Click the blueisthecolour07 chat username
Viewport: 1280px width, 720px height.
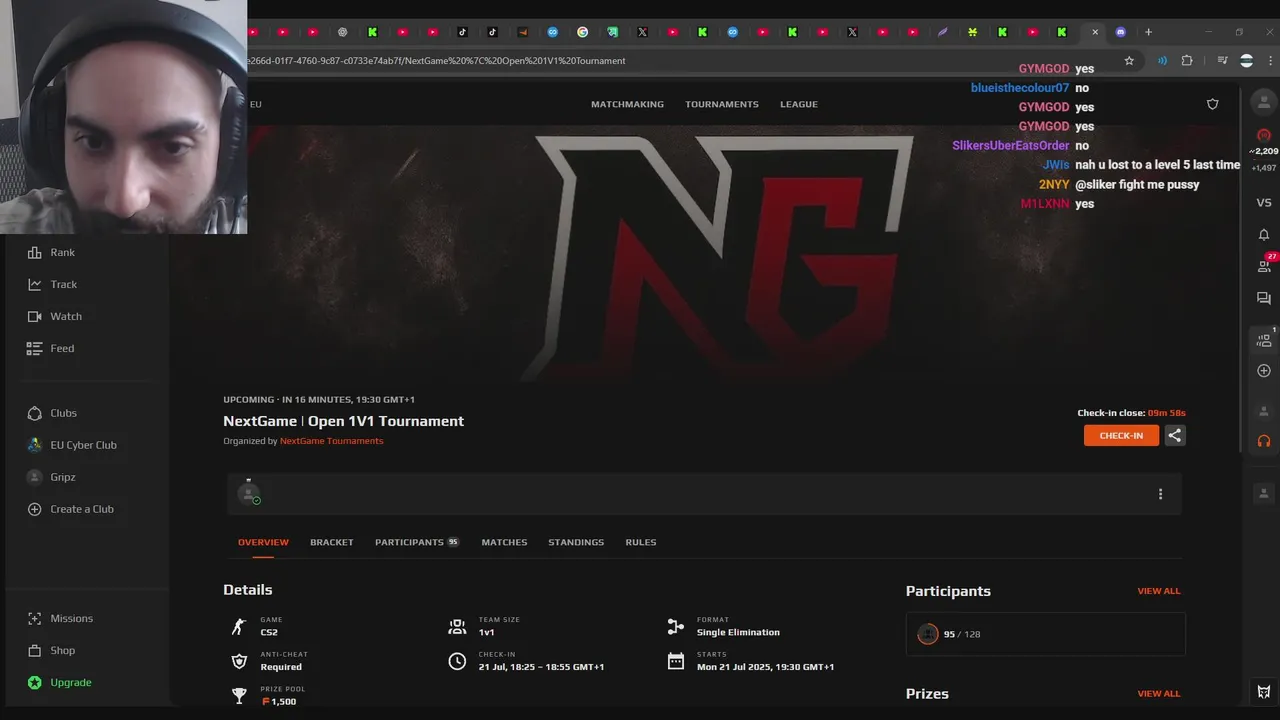(1020, 88)
